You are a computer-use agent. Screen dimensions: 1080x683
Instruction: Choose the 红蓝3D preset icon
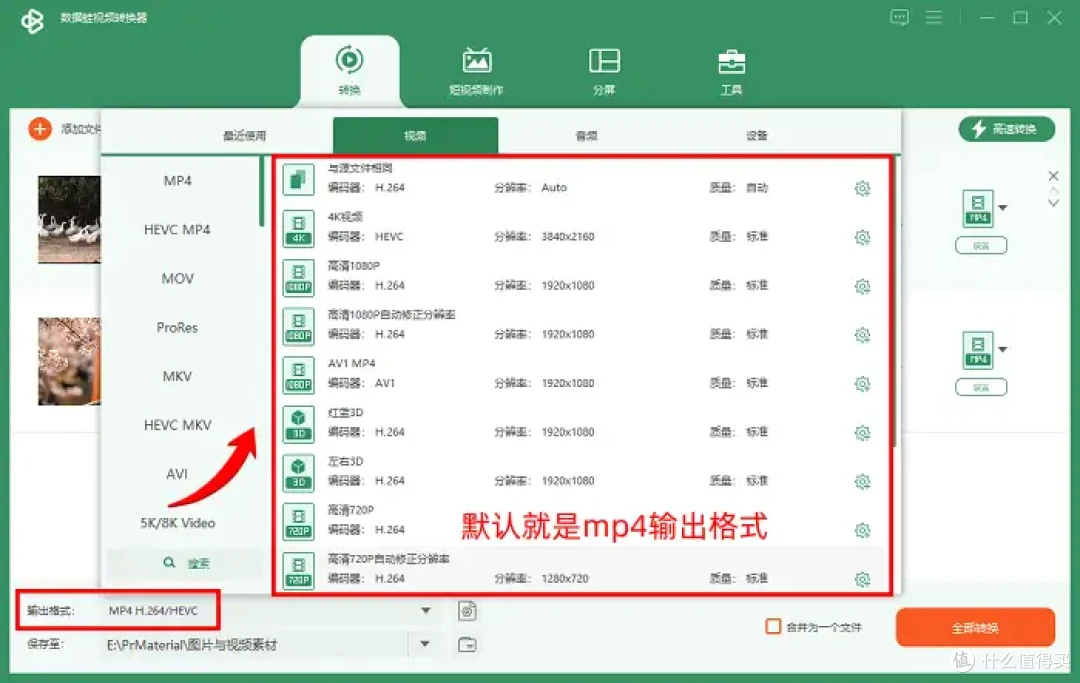298,424
